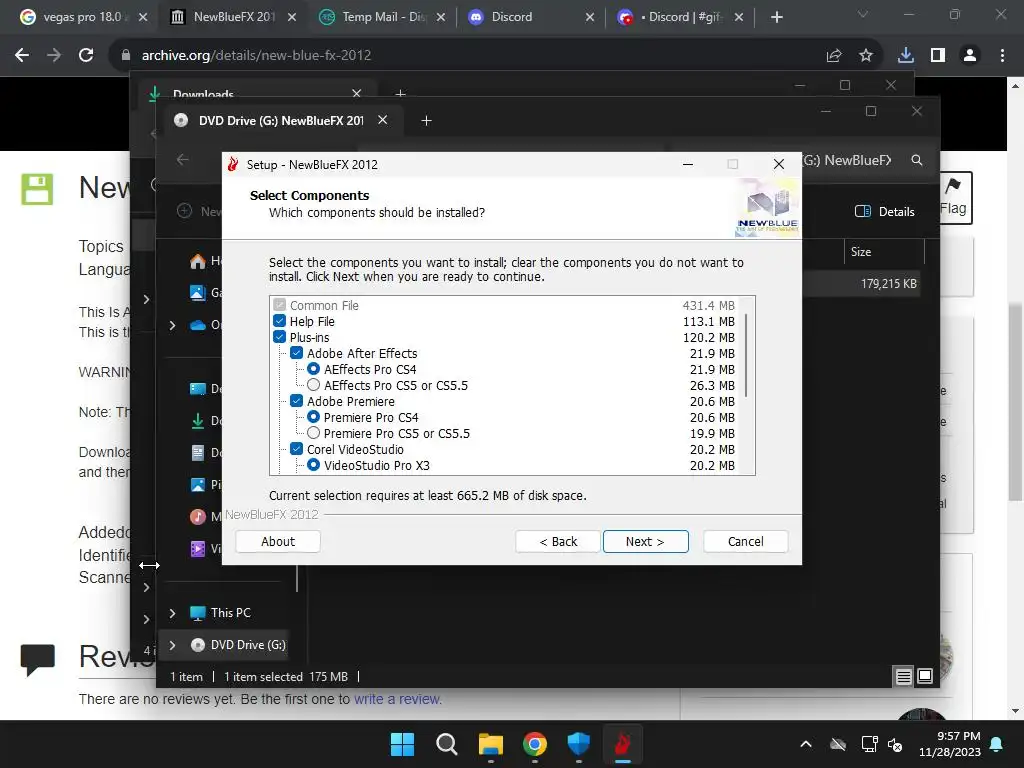Toggle the Adobe Premiere checkbox
The image size is (1024, 768).
click(296, 401)
